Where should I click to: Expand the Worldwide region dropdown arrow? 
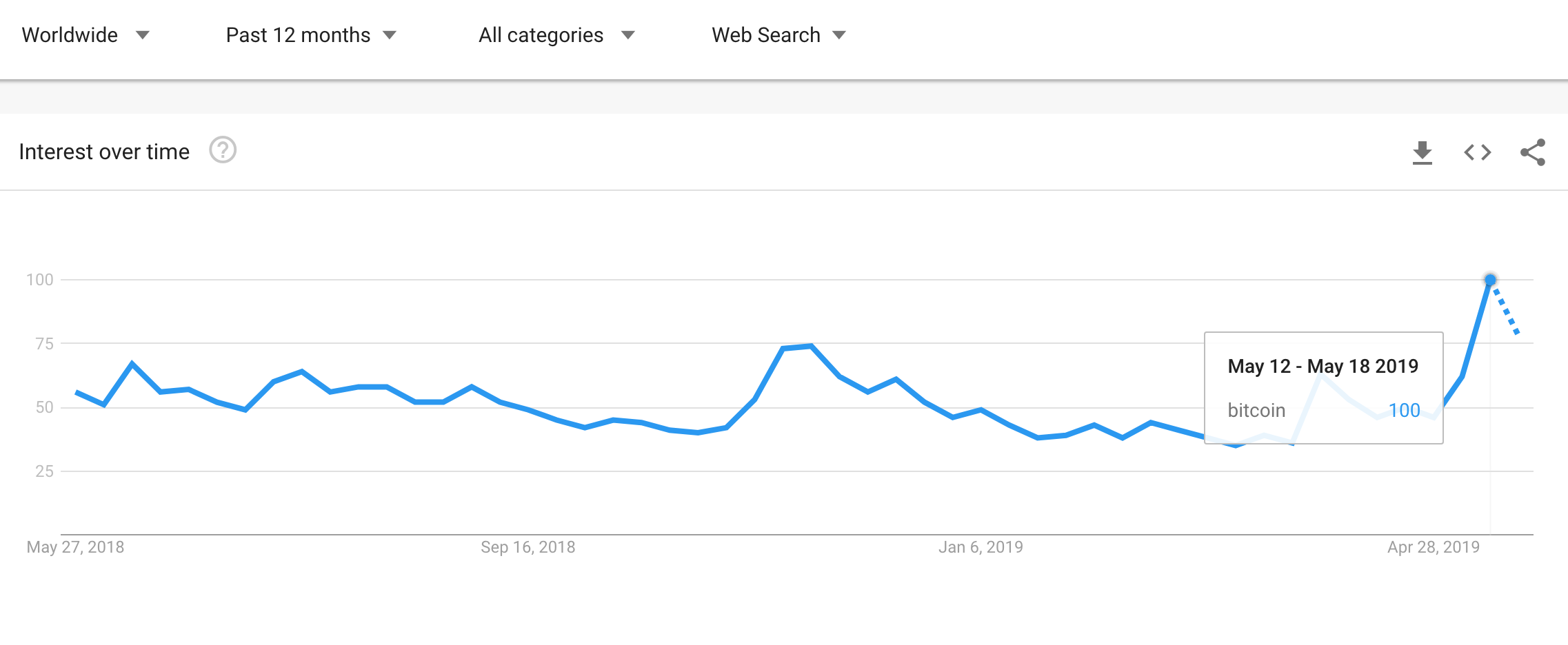coord(143,35)
